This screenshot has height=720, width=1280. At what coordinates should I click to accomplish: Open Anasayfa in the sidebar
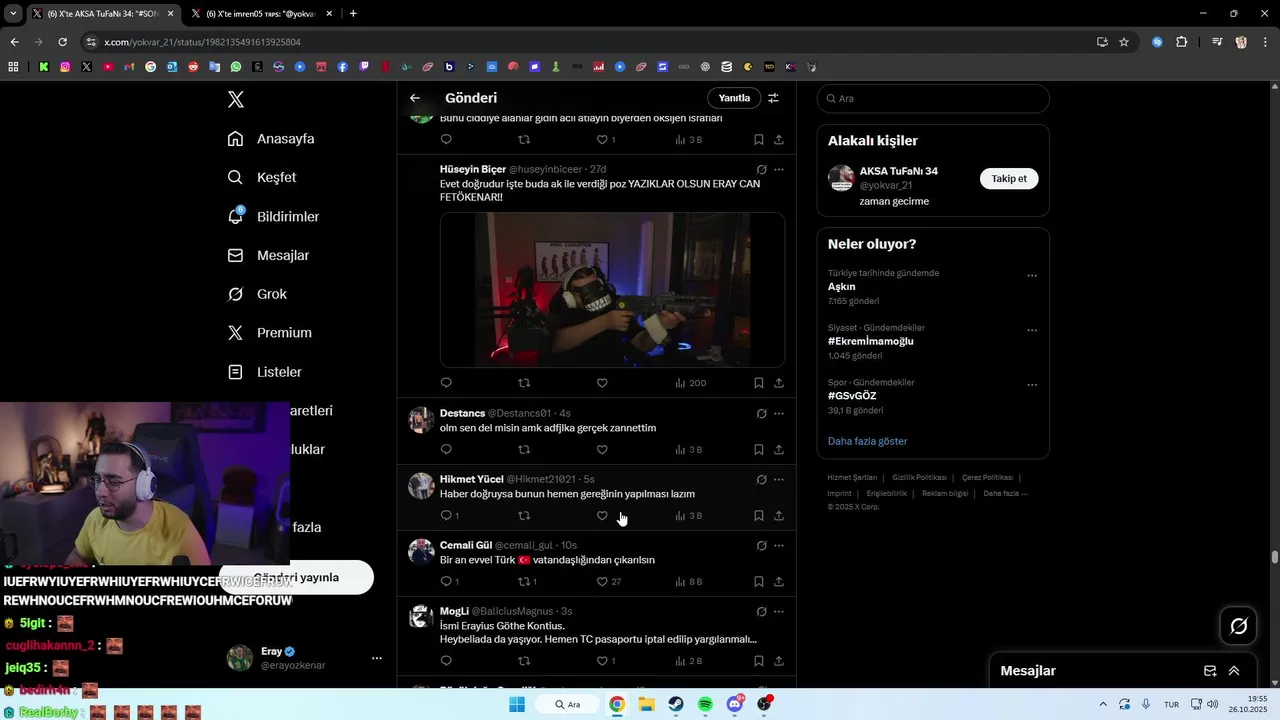[x=271, y=139]
